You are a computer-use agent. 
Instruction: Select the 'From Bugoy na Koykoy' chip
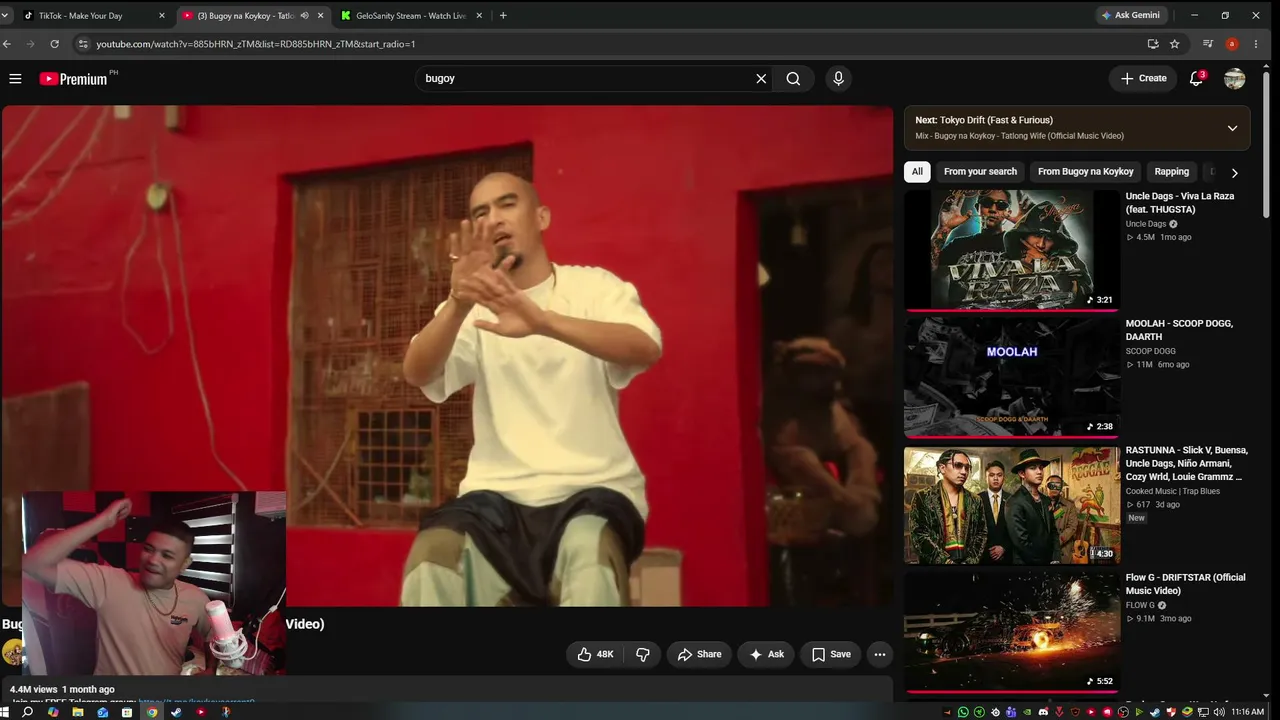[1086, 171]
